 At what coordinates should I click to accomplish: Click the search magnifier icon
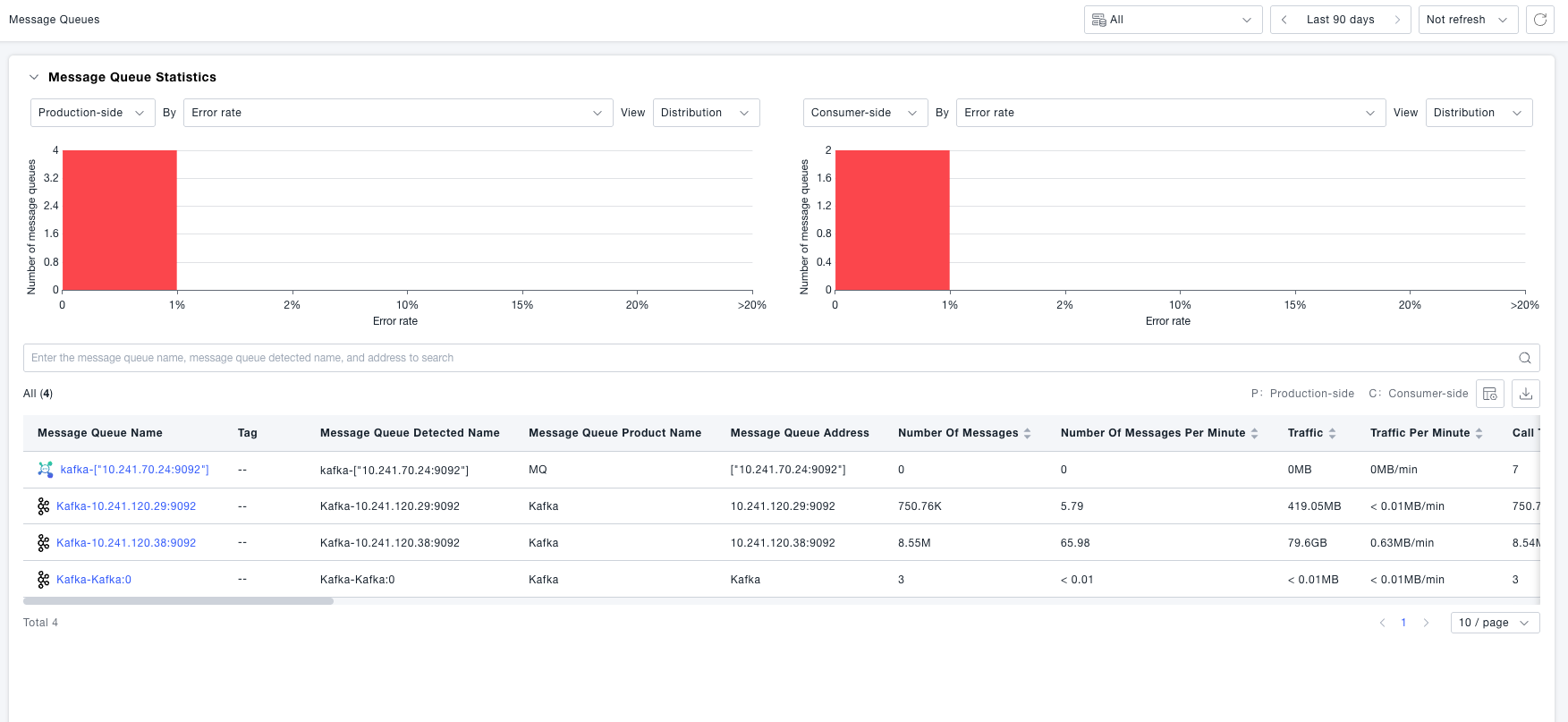(1524, 358)
